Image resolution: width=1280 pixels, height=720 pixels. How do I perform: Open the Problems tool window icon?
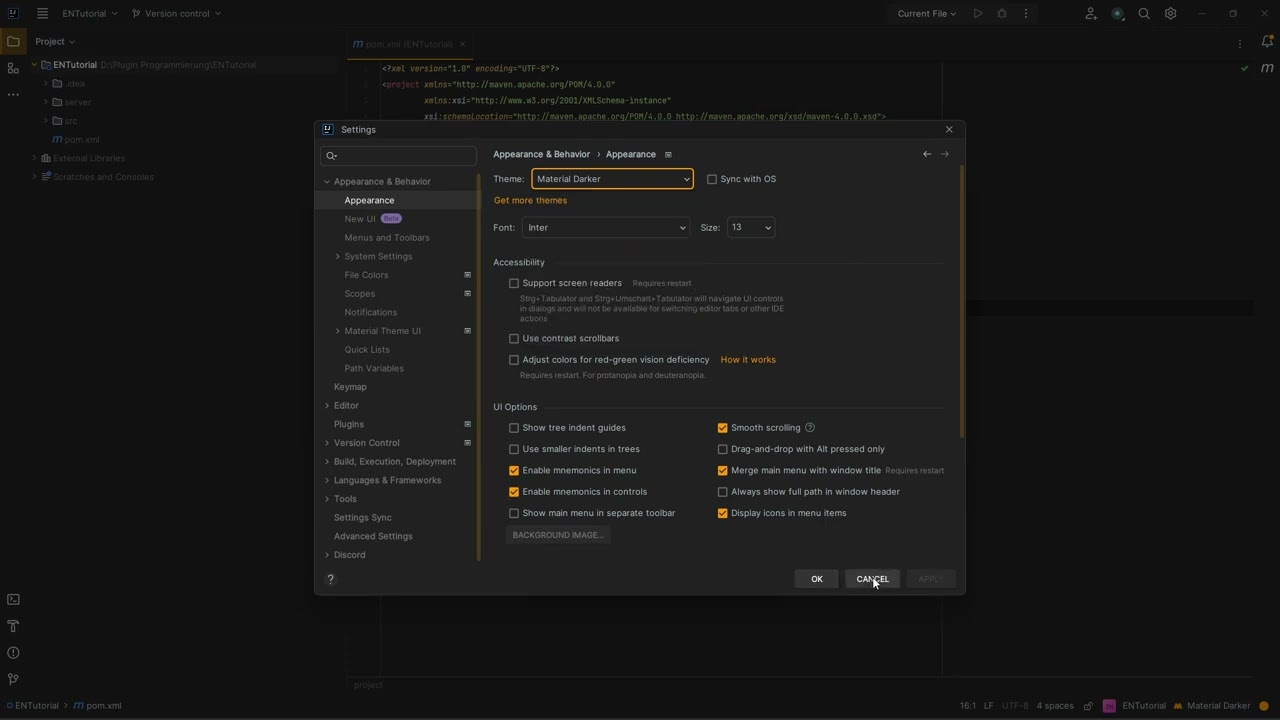13,653
